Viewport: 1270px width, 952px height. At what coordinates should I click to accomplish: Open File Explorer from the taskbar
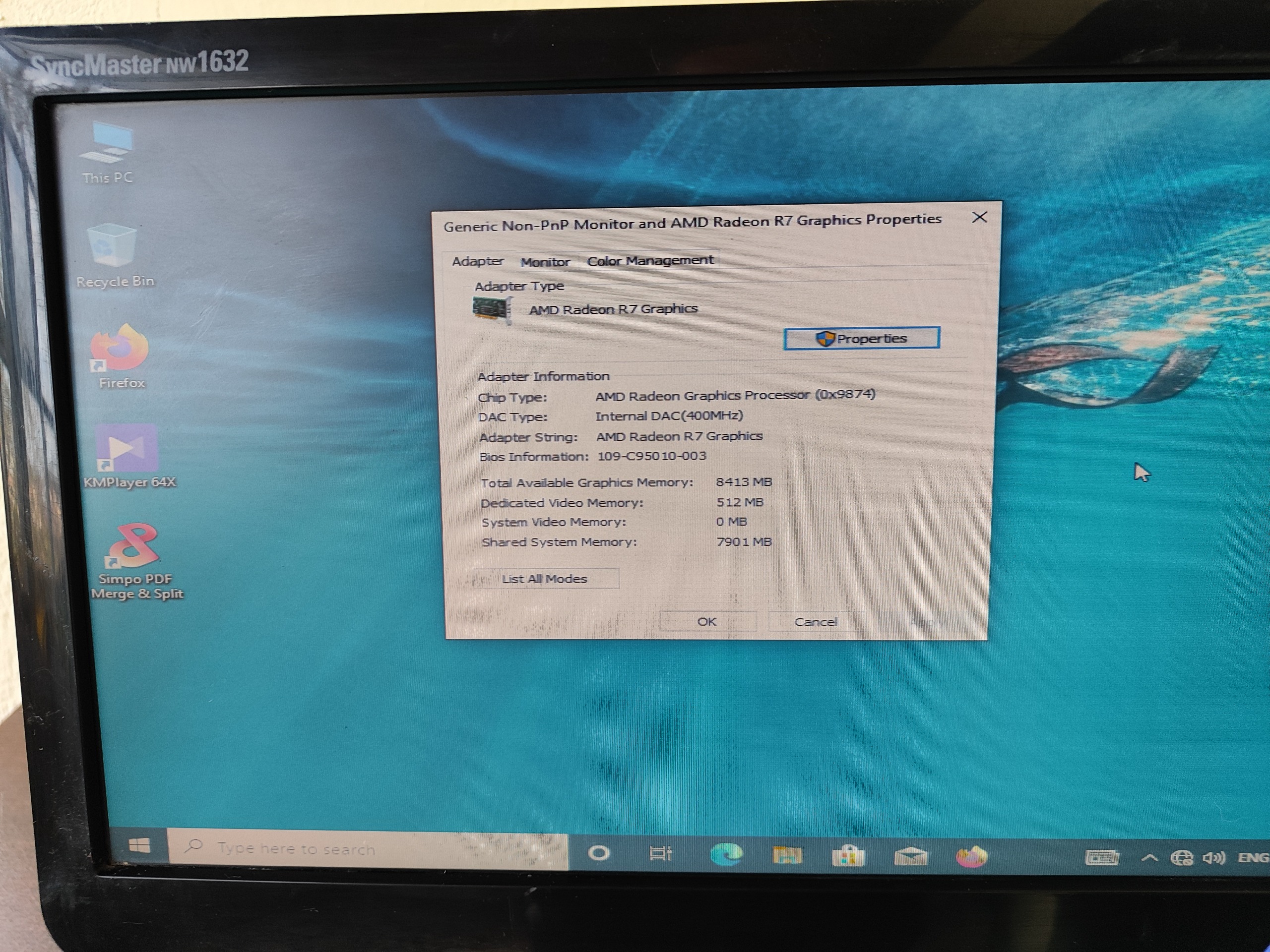pos(787,856)
